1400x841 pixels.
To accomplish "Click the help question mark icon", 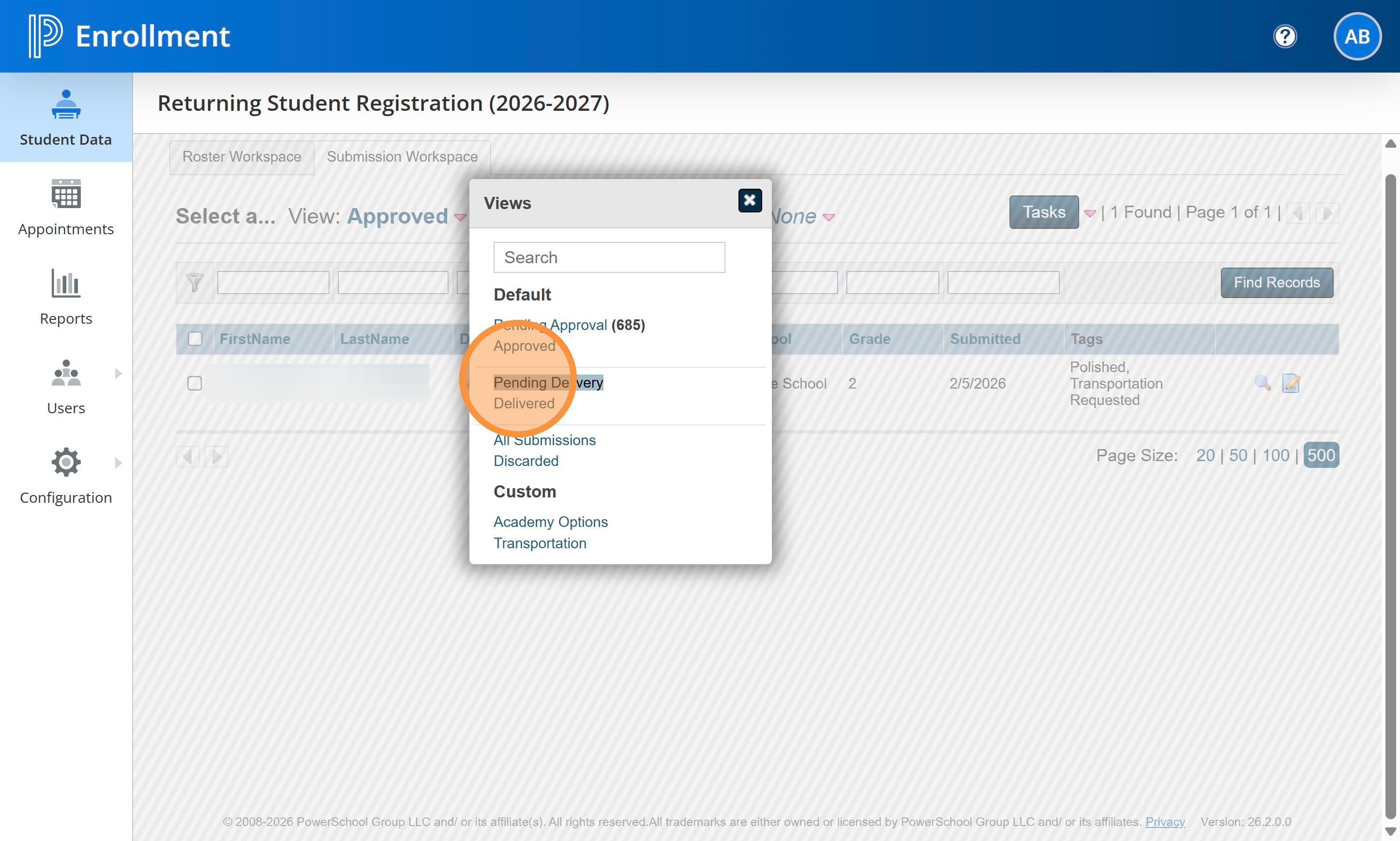I will [x=1284, y=37].
